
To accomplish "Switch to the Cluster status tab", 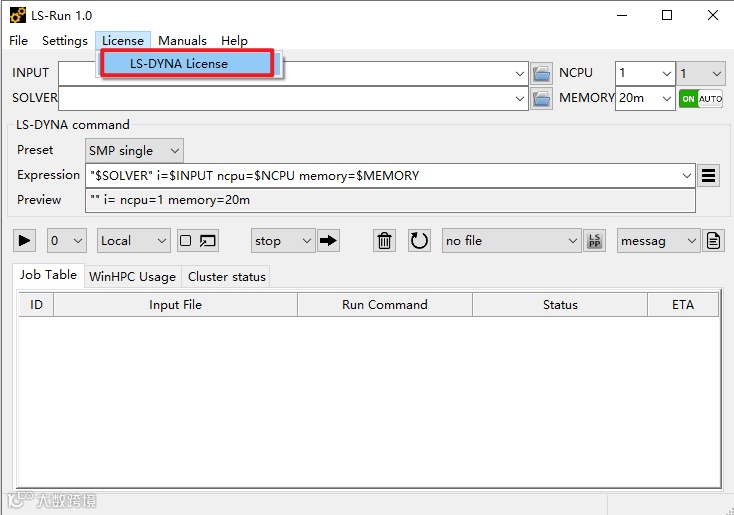I will tap(227, 277).
